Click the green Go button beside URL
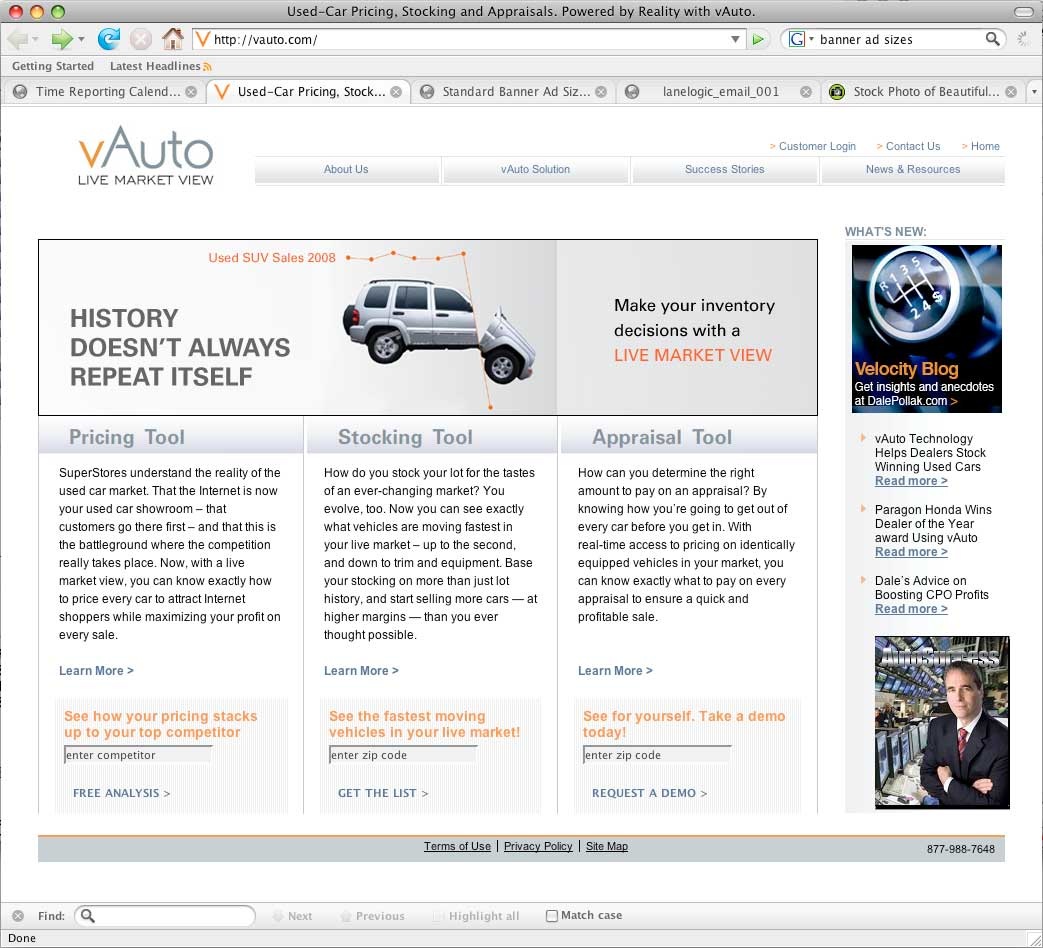The height and width of the screenshot is (948, 1043). point(759,39)
